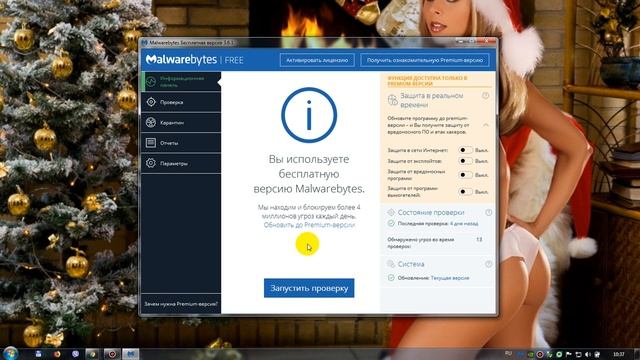Open the Quarantine section via its icon
This screenshot has height=360, width=640.
pyautogui.click(x=151, y=122)
